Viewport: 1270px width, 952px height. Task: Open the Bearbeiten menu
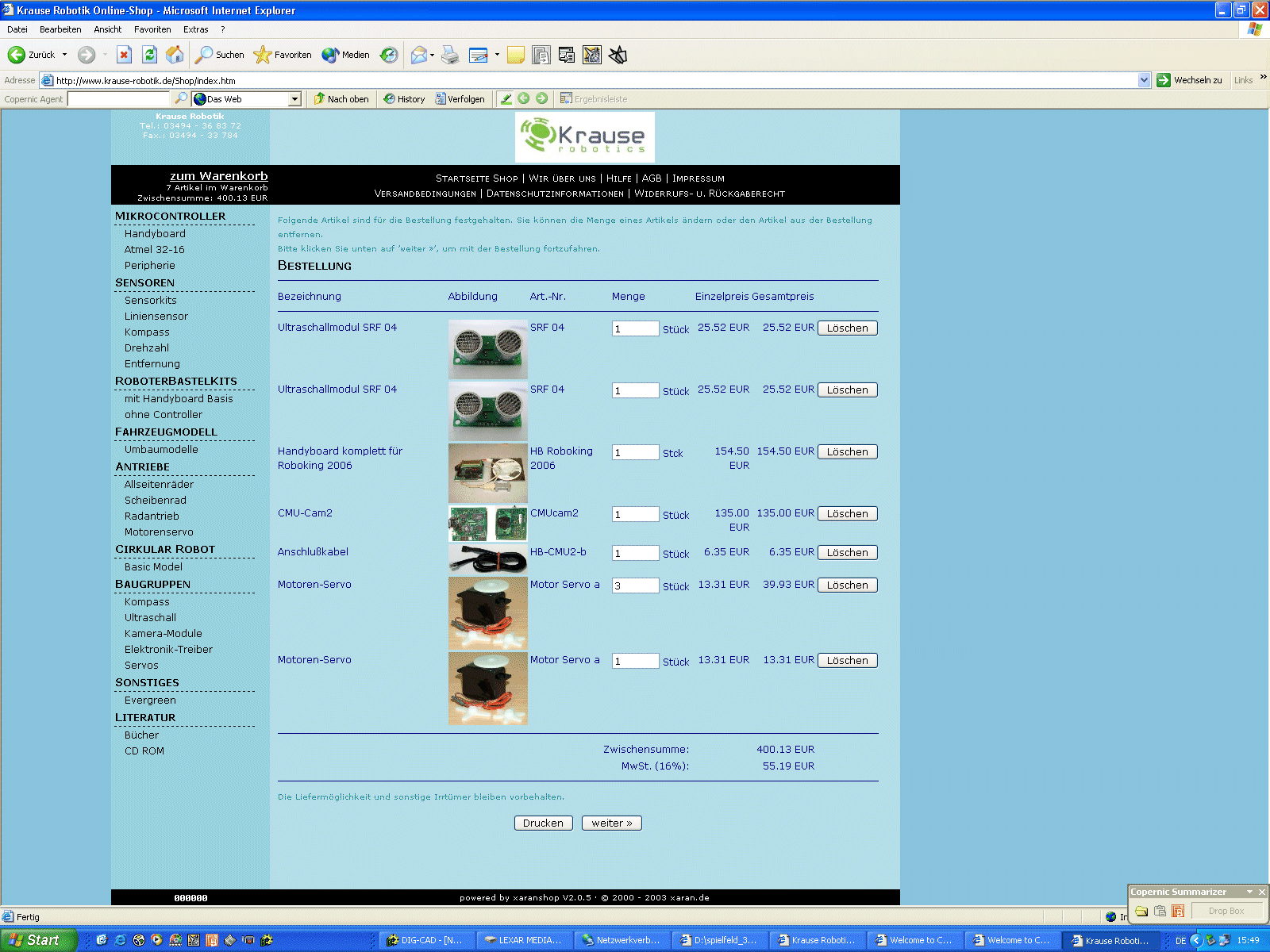pos(60,29)
